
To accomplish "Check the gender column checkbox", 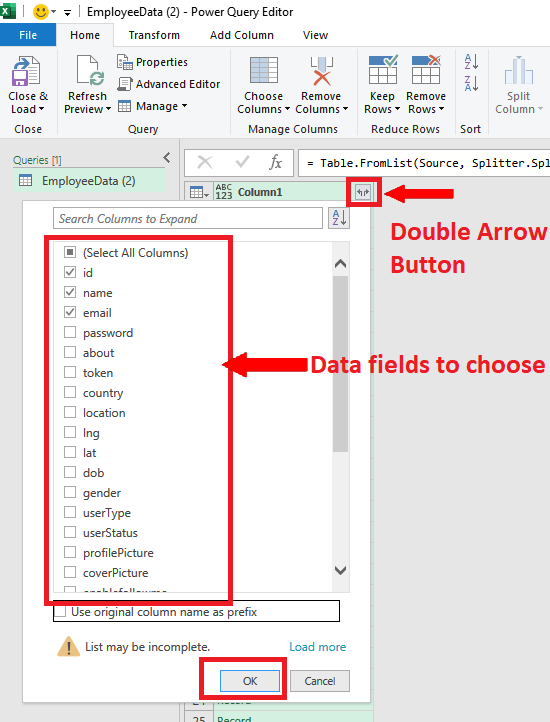I will point(70,492).
